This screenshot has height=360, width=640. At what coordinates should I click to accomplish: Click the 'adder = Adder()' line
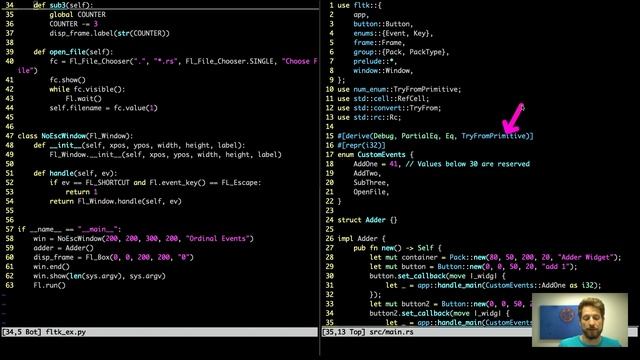(63, 248)
